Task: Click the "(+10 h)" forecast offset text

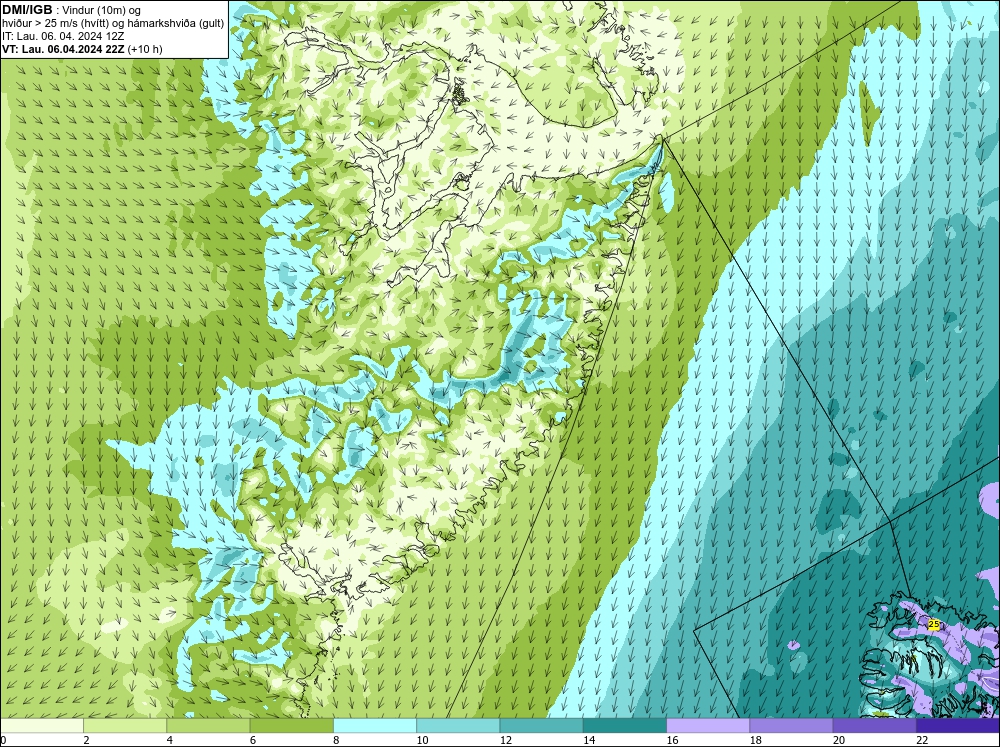Action: (x=145, y=49)
